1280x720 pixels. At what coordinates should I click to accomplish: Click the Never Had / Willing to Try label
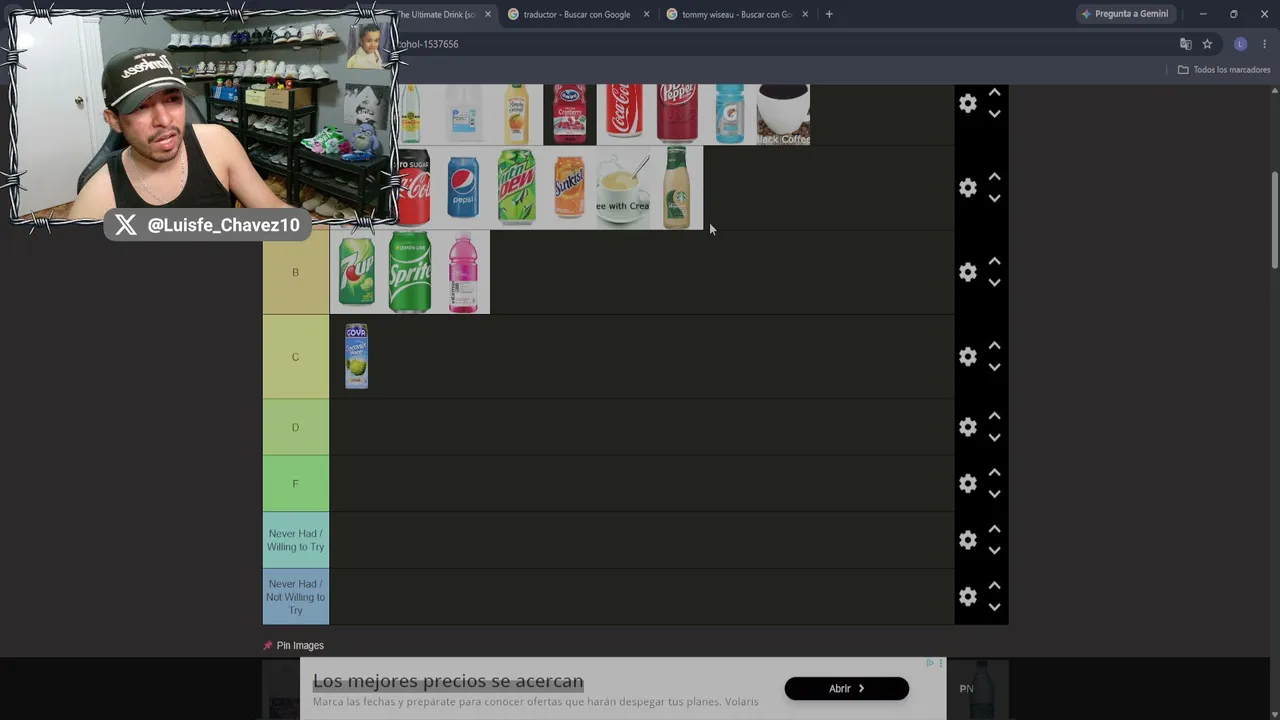coord(295,540)
